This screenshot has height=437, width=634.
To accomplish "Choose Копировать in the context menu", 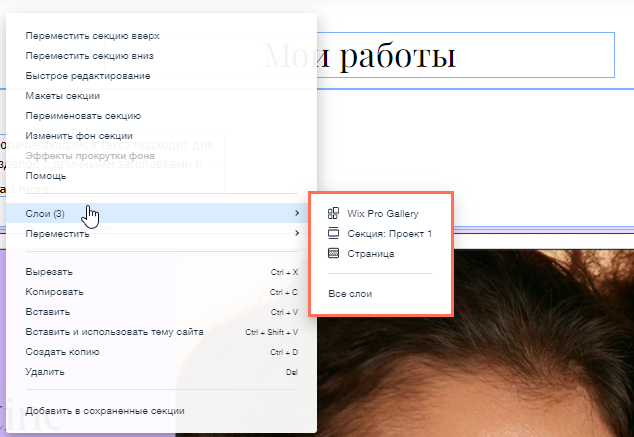I will (161, 292).
